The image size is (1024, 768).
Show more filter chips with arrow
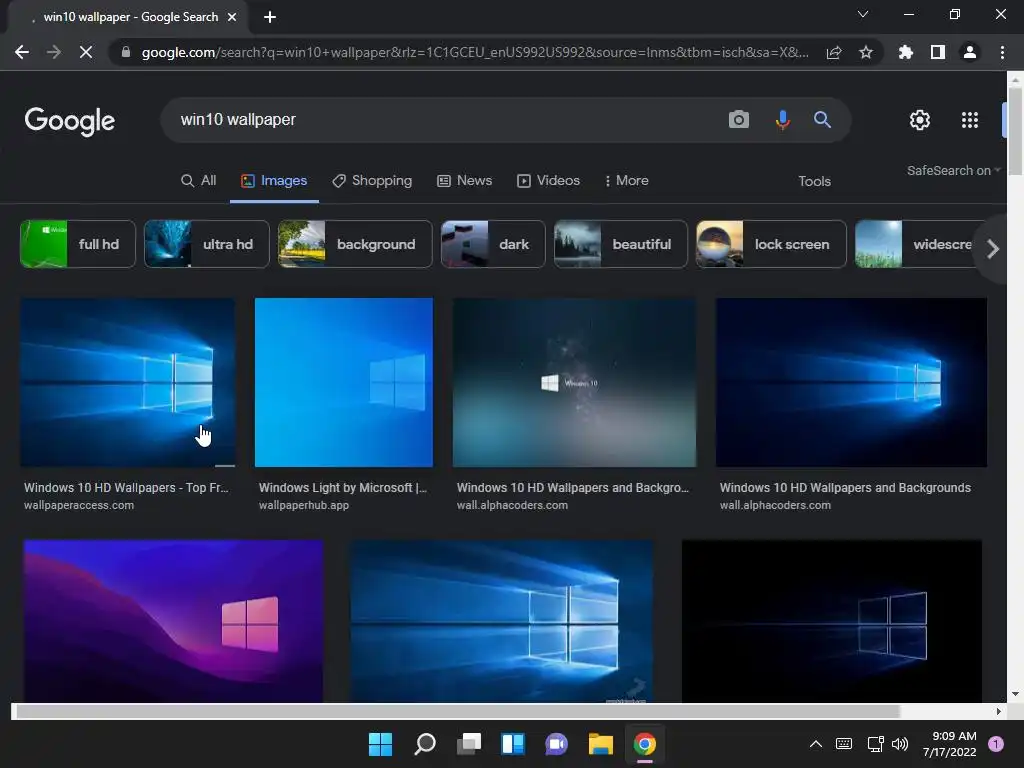993,249
